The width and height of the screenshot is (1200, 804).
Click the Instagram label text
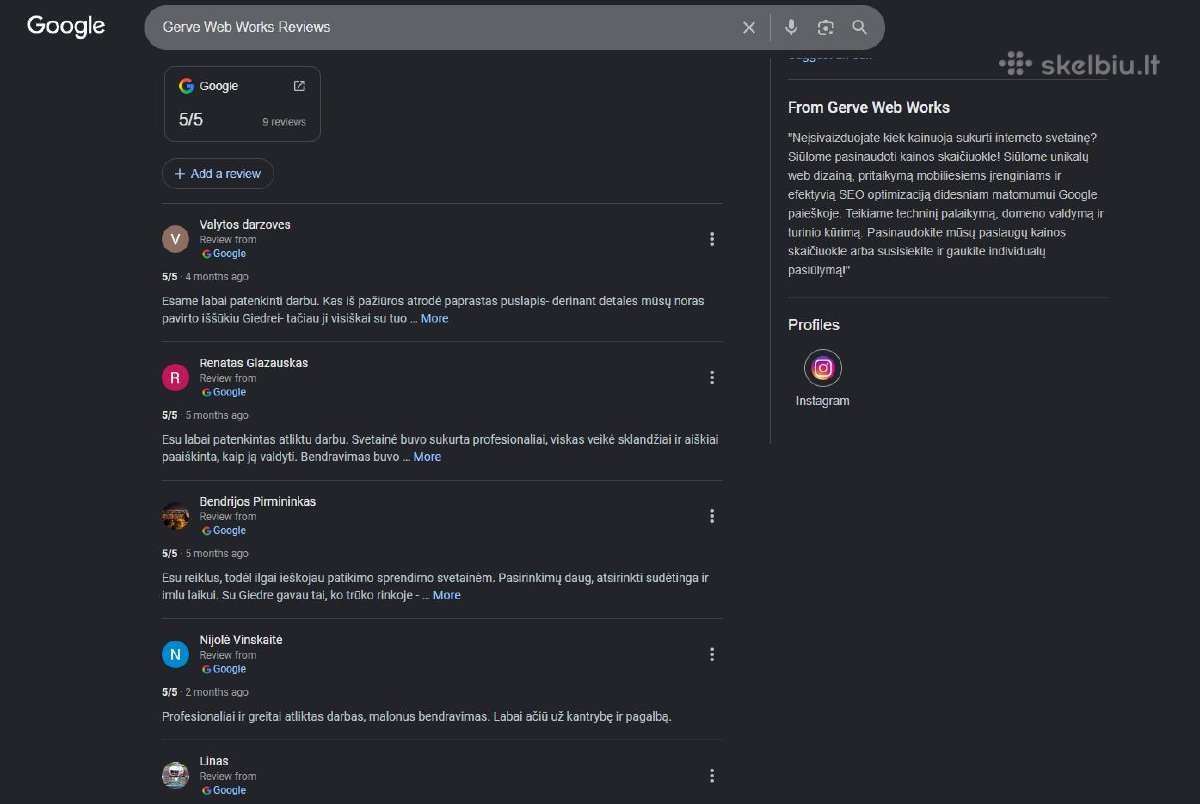[x=823, y=401]
